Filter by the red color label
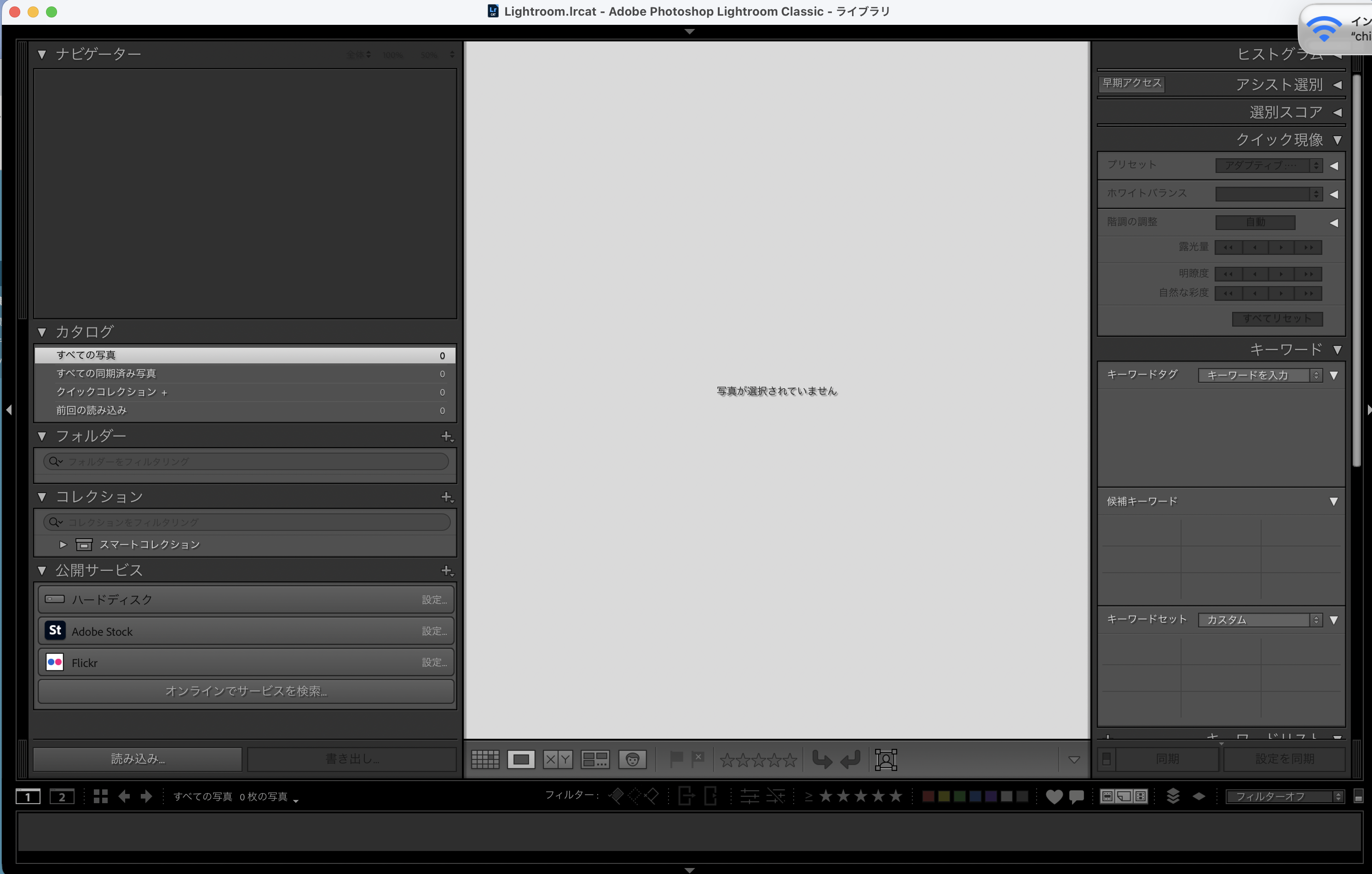Viewport: 1372px width, 874px height. click(x=928, y=797)
